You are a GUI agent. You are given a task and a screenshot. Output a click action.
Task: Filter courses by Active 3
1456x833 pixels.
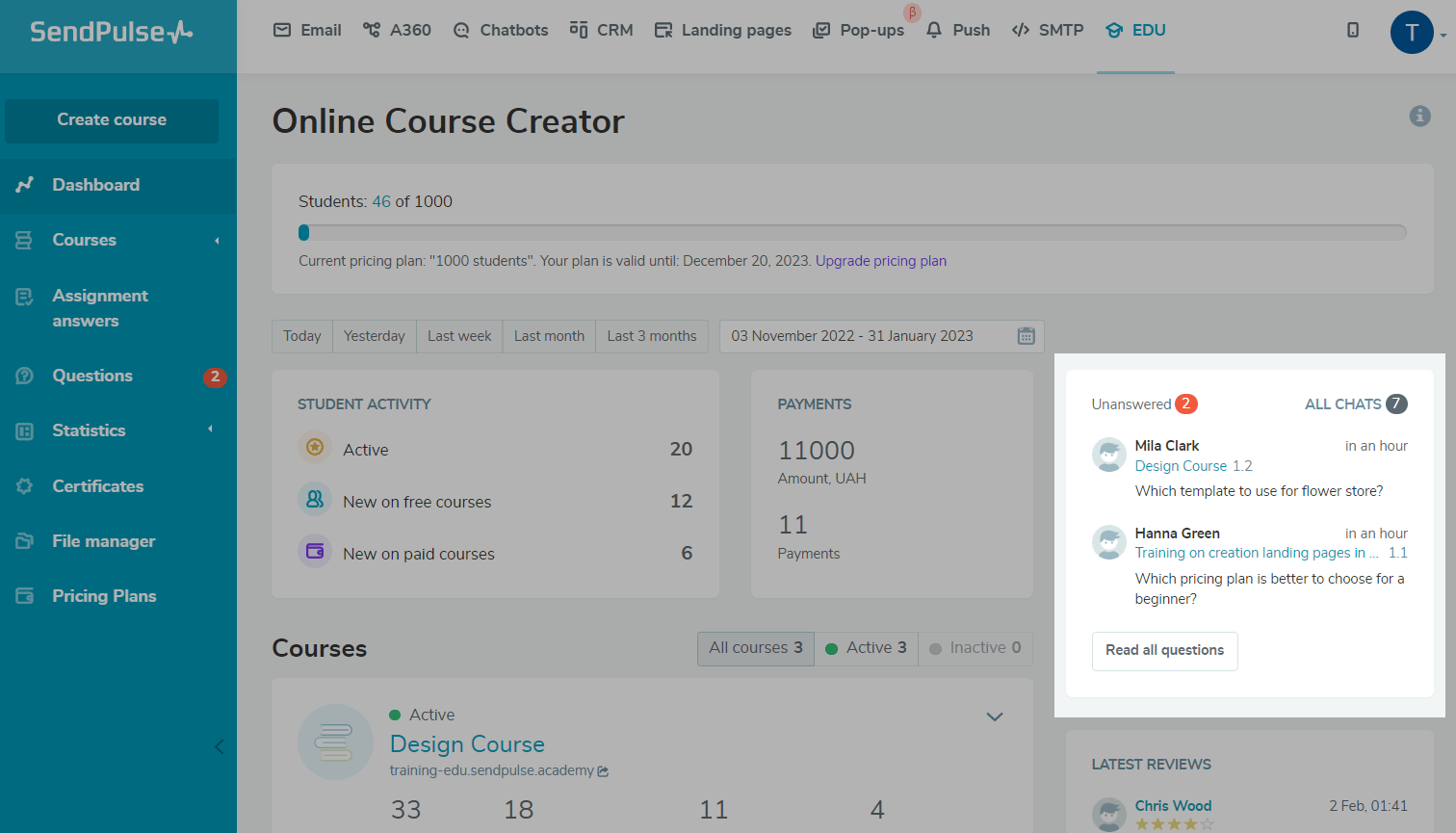pos(866,648)
